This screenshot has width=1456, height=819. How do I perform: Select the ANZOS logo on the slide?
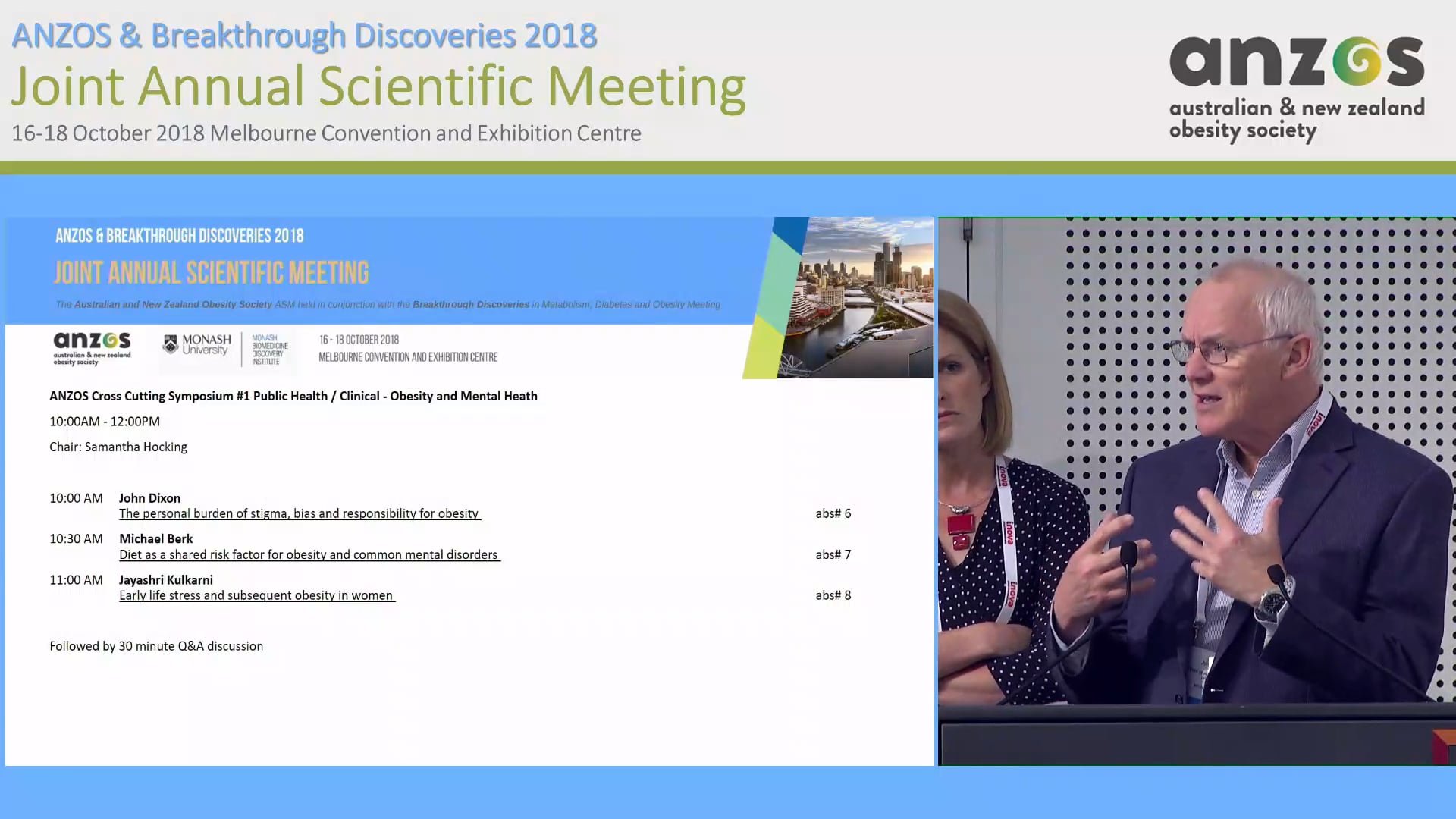click(91, 349)
